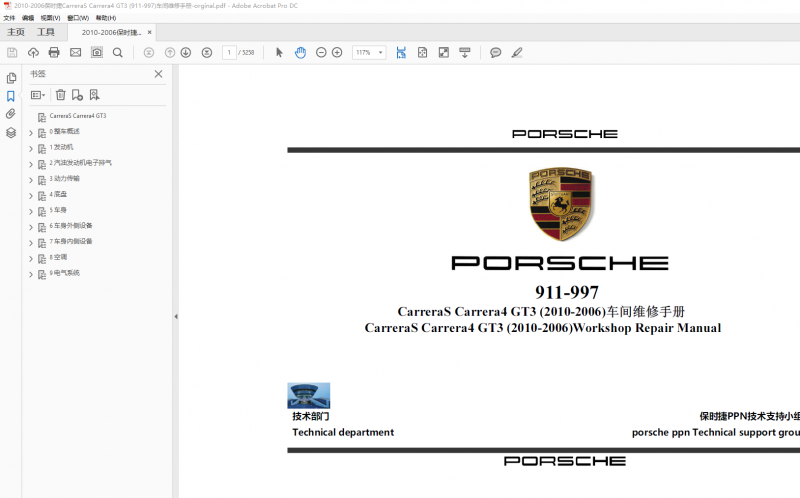
Task: Close the bookmarks panel
Action: (159, 74)
